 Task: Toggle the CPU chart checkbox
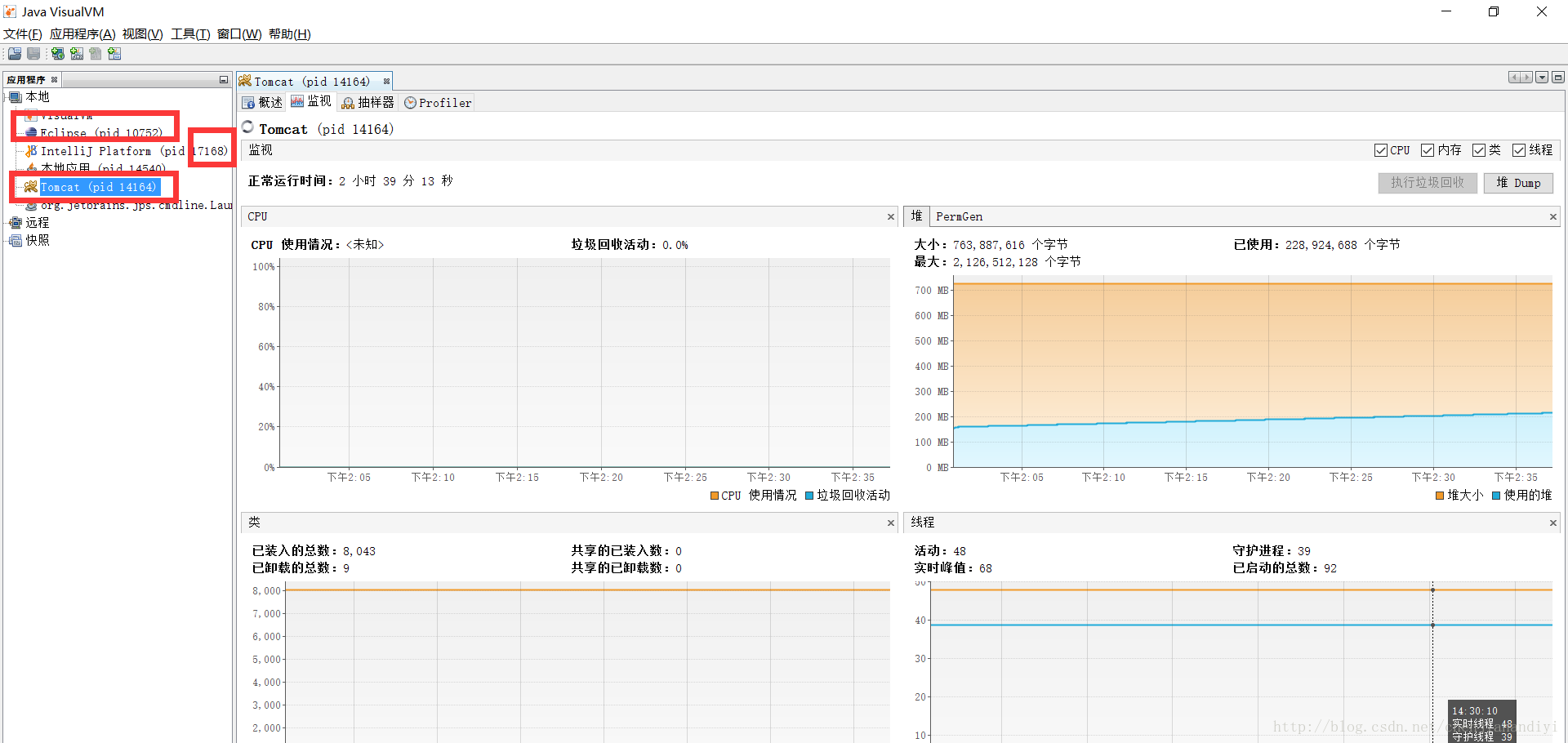click(1381, 150)
